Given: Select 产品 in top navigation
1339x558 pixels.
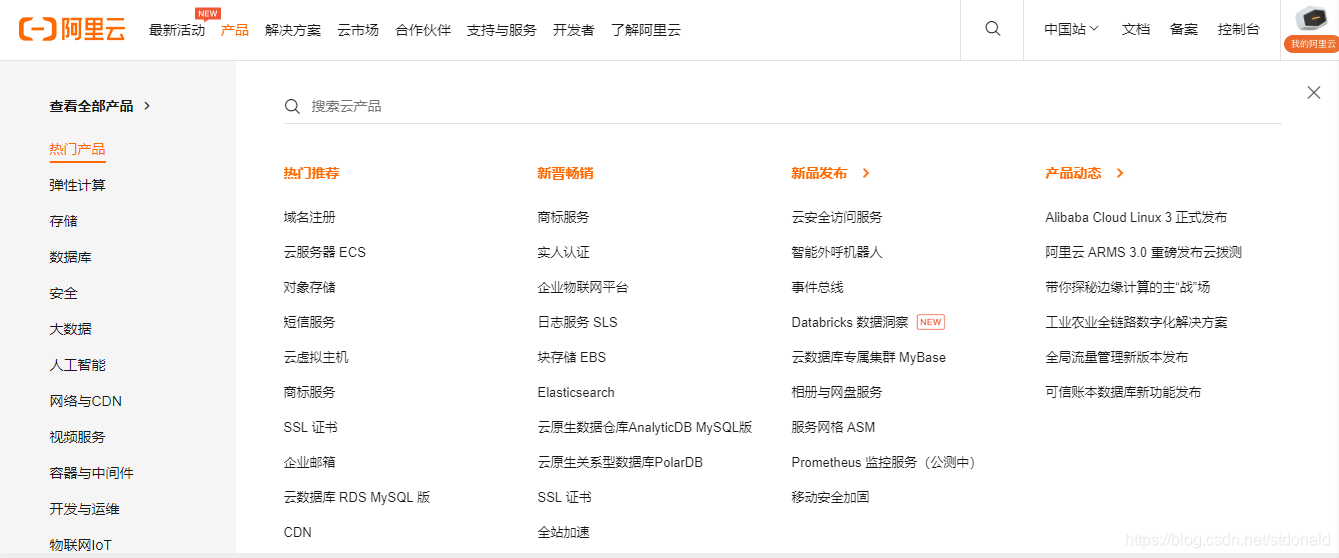Looking at the screenshot, I should click(x=235, y=30).
